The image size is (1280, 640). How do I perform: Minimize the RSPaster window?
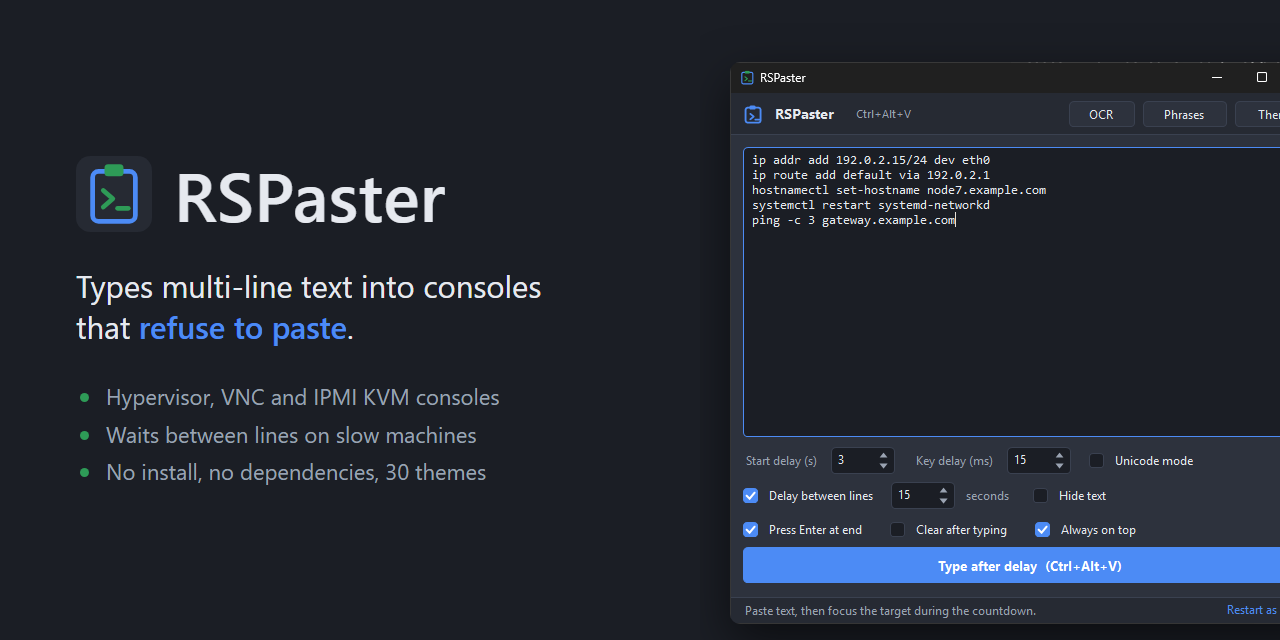pos(1217,78)
